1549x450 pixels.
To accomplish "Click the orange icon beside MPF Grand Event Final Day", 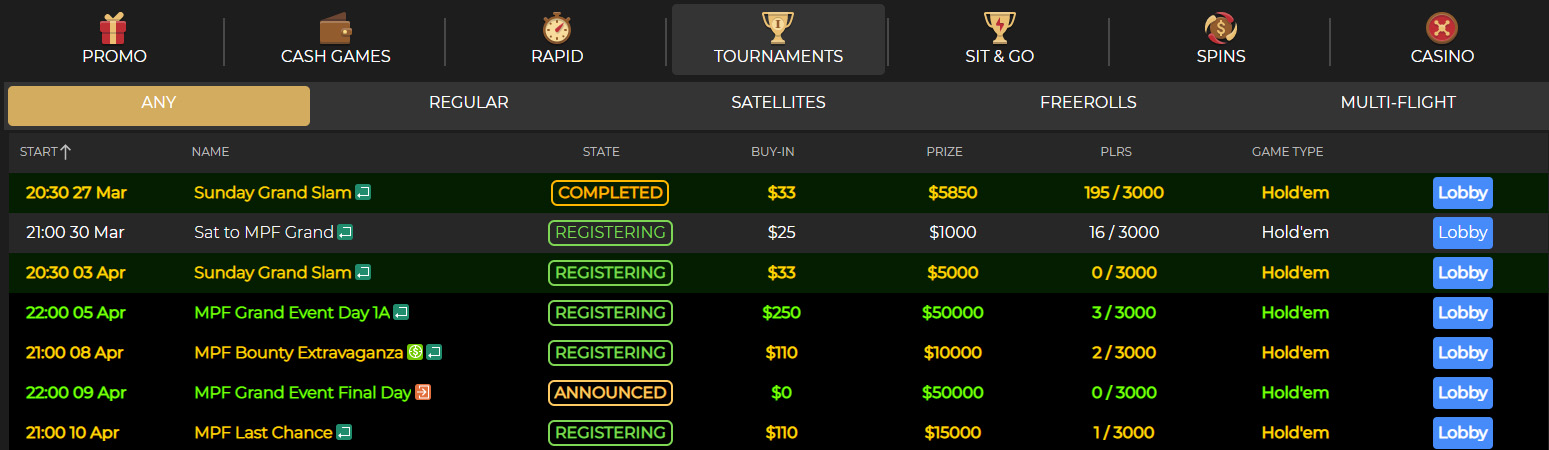I will tap(423, 393).
